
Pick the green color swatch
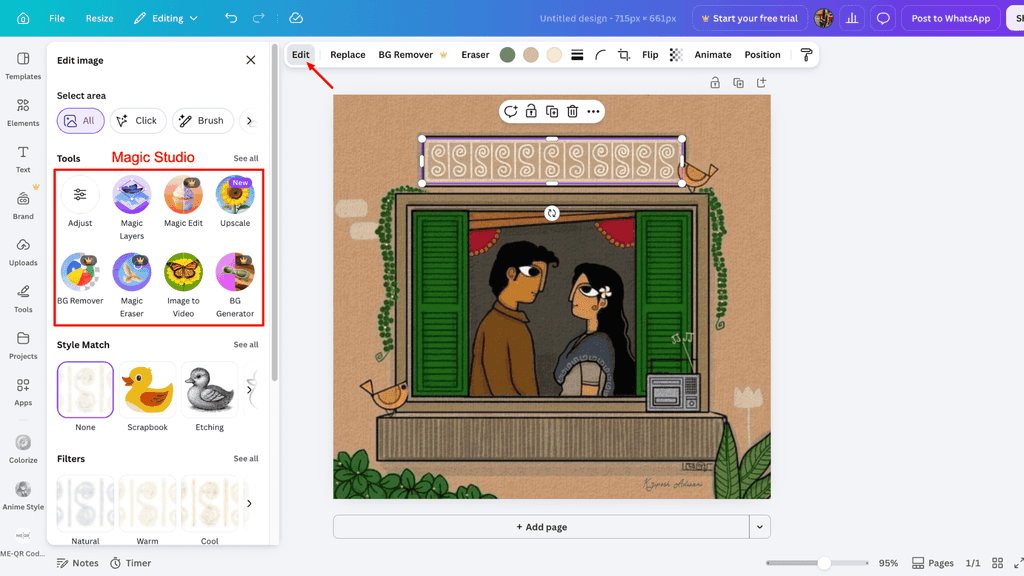tap(507, 55)
